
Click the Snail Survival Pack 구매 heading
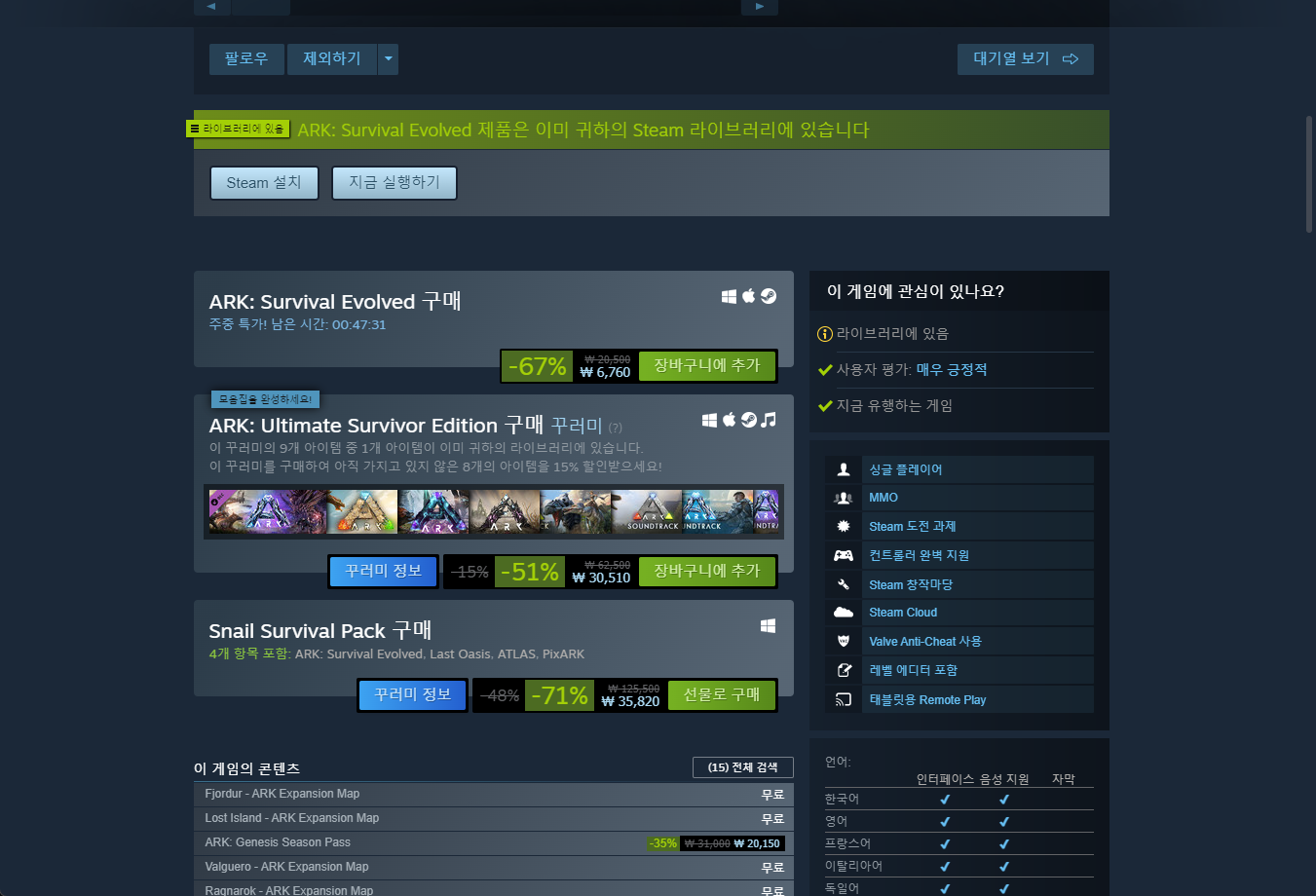(x=320, y=631)
